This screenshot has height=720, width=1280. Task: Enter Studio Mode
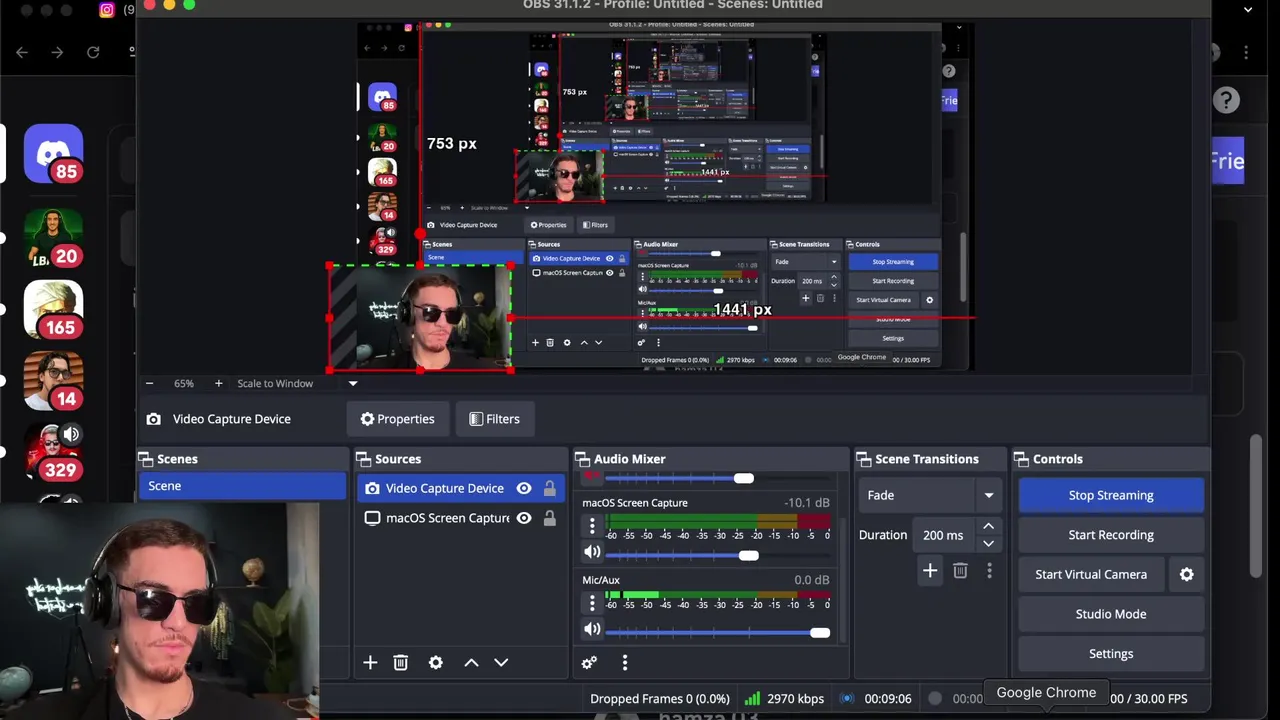pyautogui.click(x=1111, y=614)
